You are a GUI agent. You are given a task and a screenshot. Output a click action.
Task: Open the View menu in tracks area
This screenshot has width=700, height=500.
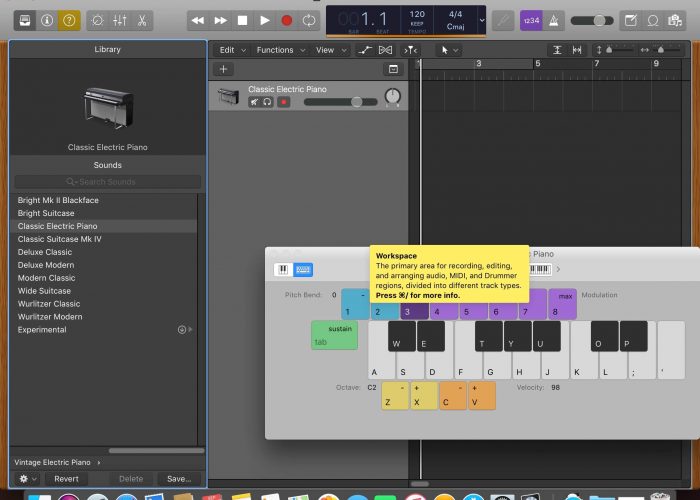pos(331,50)
